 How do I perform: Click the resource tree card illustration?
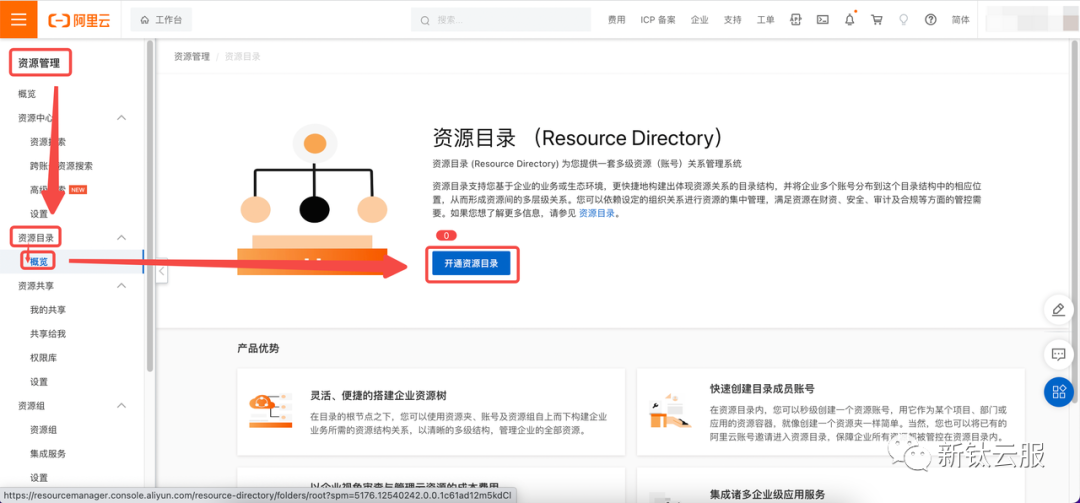(270, 411)
